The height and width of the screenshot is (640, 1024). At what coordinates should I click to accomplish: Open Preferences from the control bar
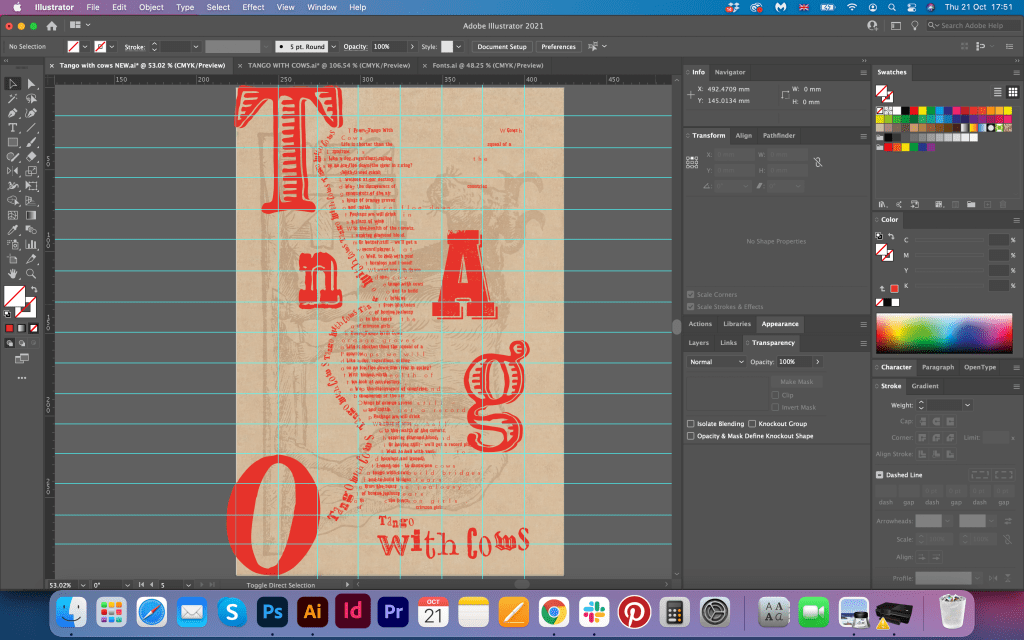coord(558,47)
